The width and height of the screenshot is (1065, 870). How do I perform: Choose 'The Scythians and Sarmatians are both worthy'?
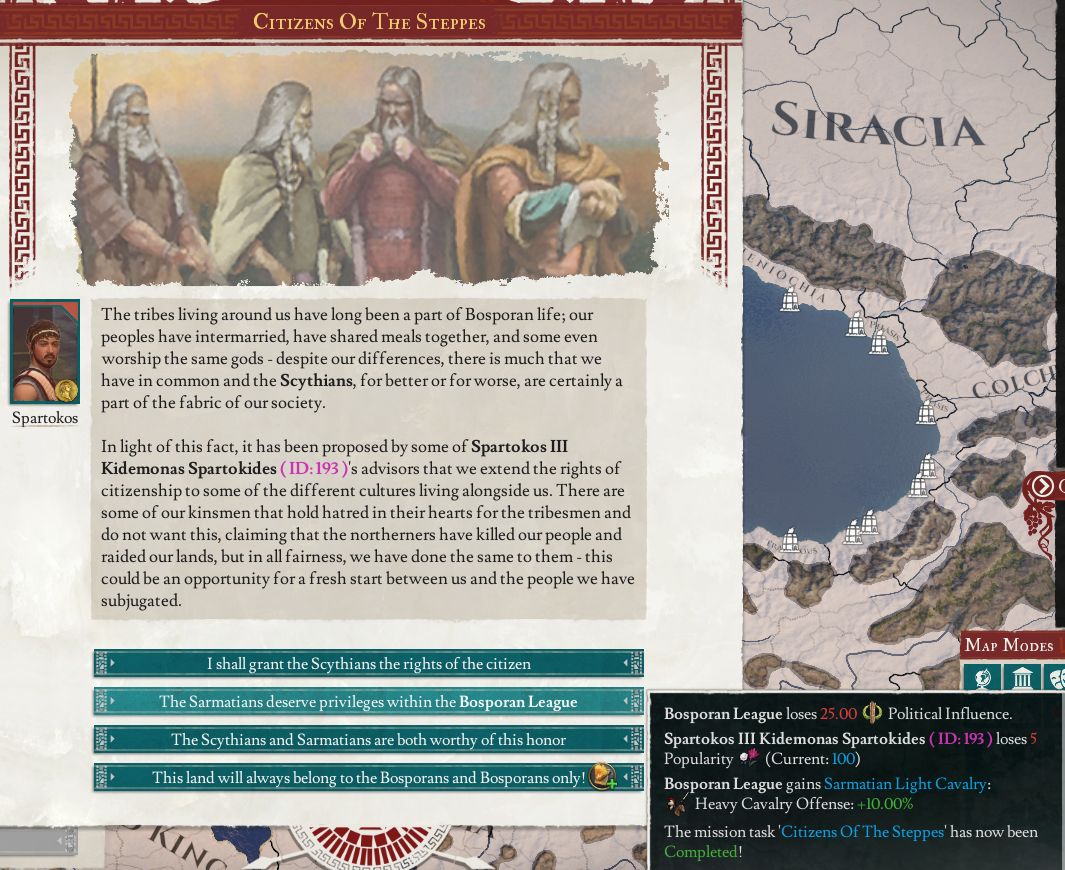click(x=368, y=740)
